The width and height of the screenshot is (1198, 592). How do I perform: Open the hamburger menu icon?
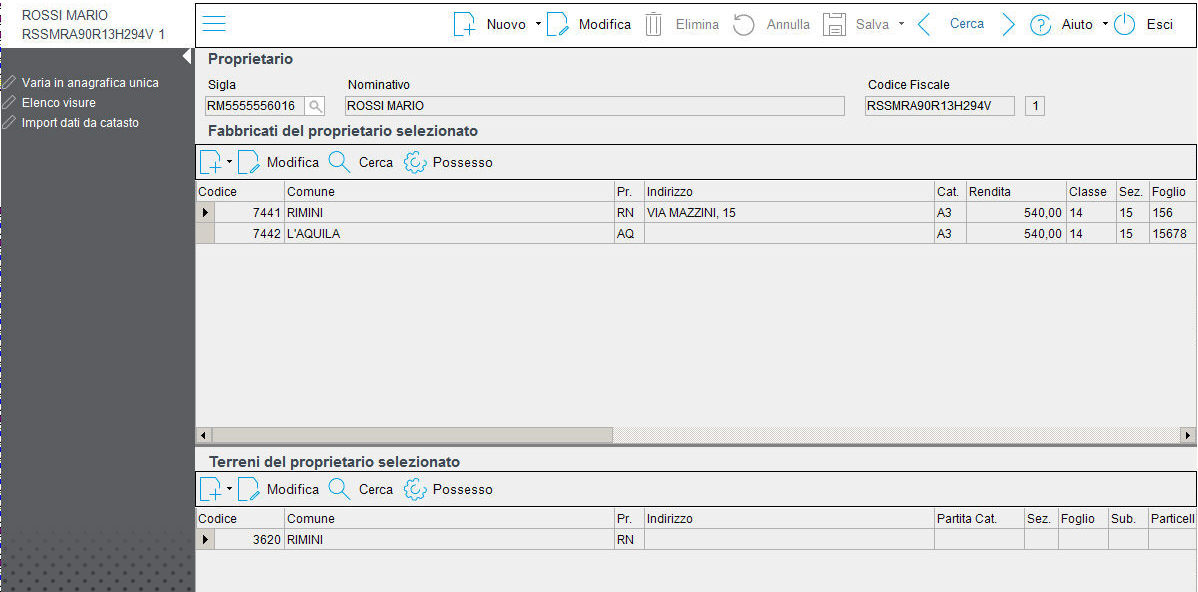(214, 24)
